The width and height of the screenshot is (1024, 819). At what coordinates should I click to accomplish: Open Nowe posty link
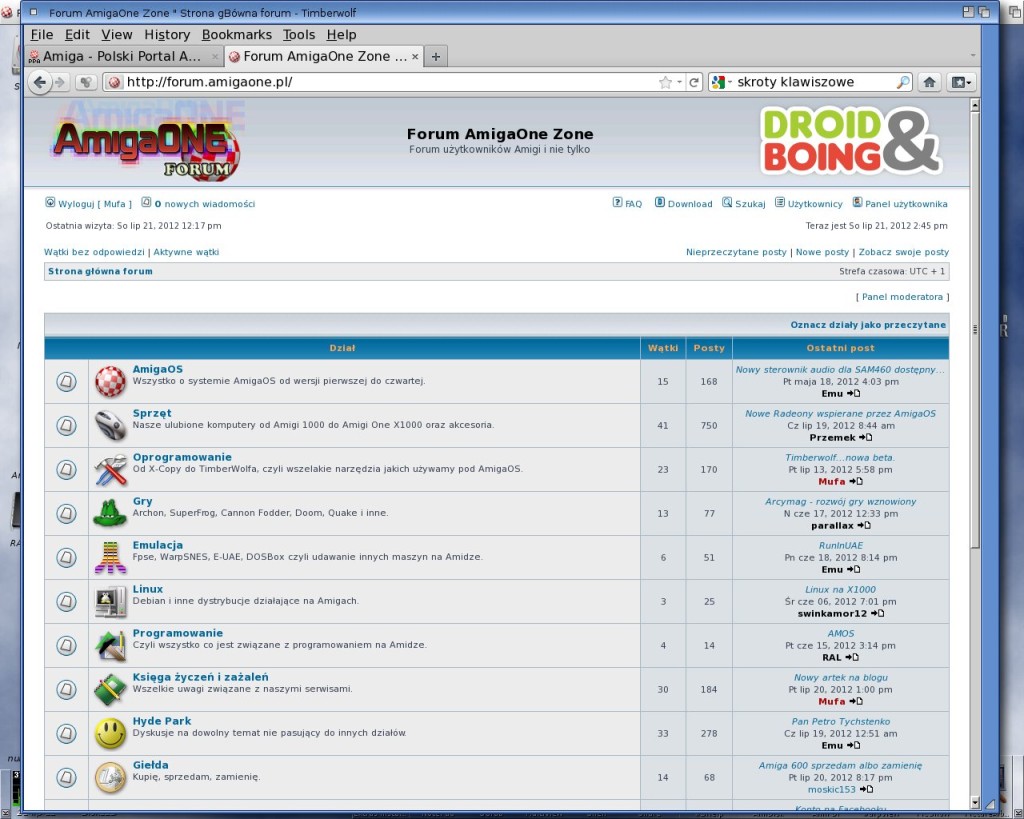tap(822, 252)
